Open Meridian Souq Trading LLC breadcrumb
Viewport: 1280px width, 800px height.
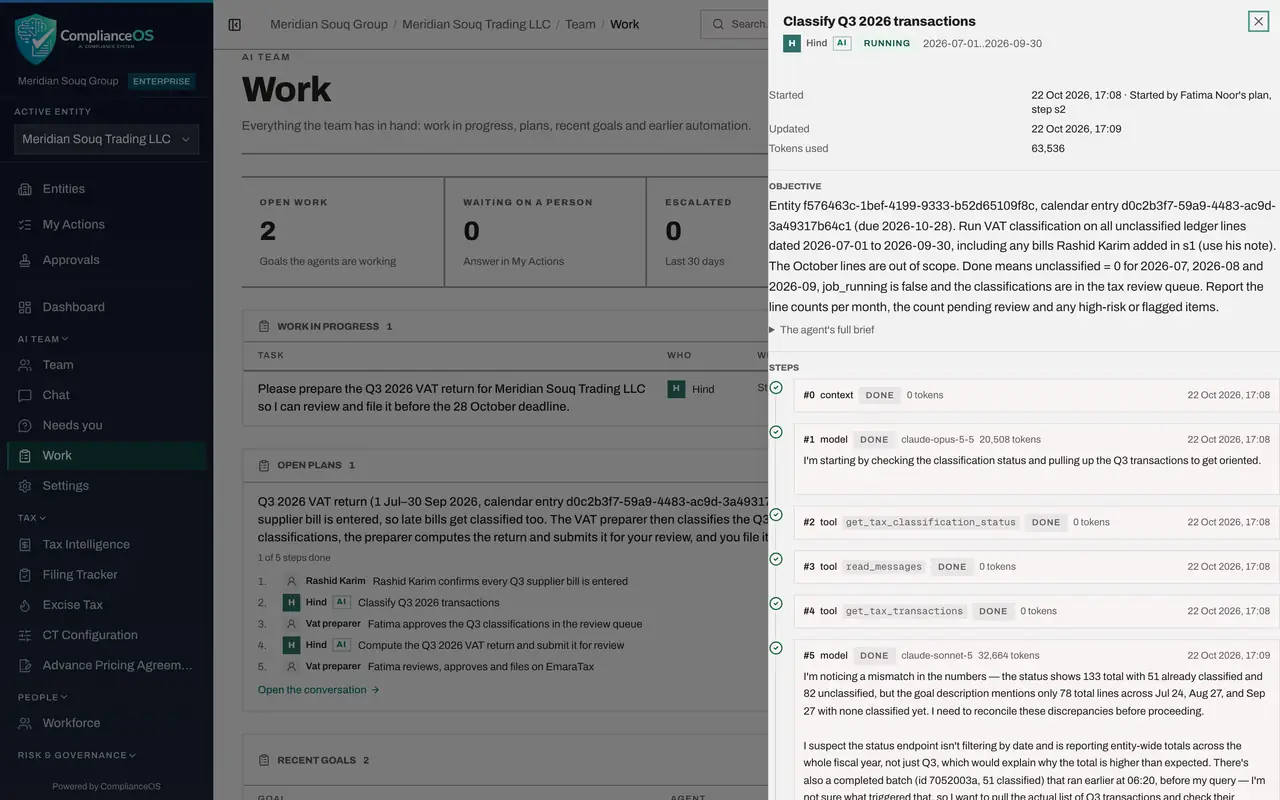click(x=476, y=24)
